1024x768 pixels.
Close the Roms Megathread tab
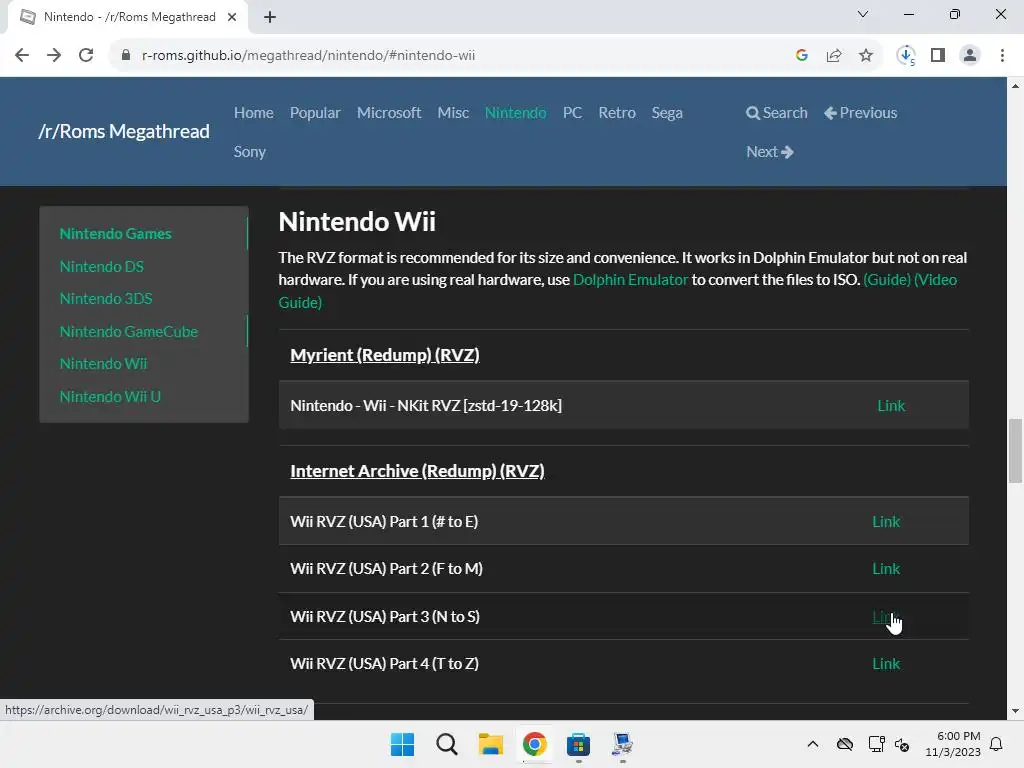(232, 17)
